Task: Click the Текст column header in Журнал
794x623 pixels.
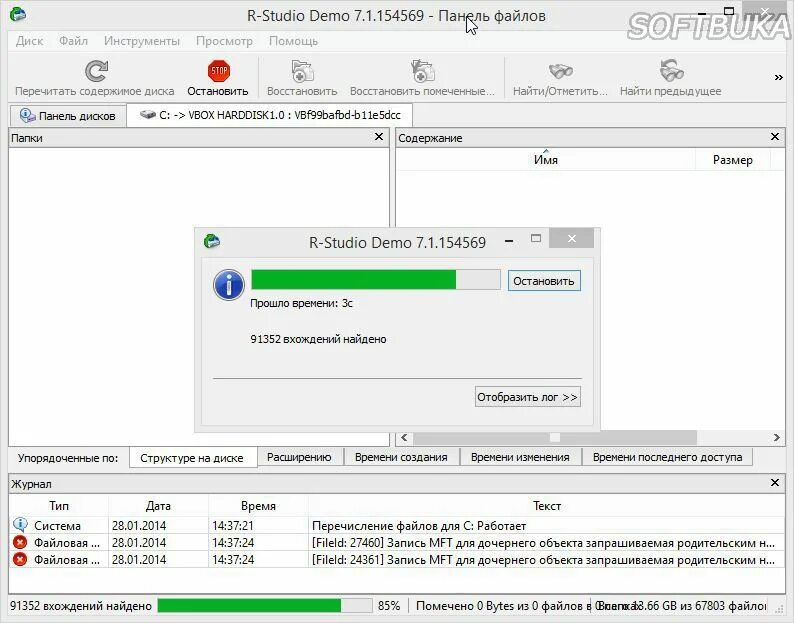Action: click(x=547, y=505)
